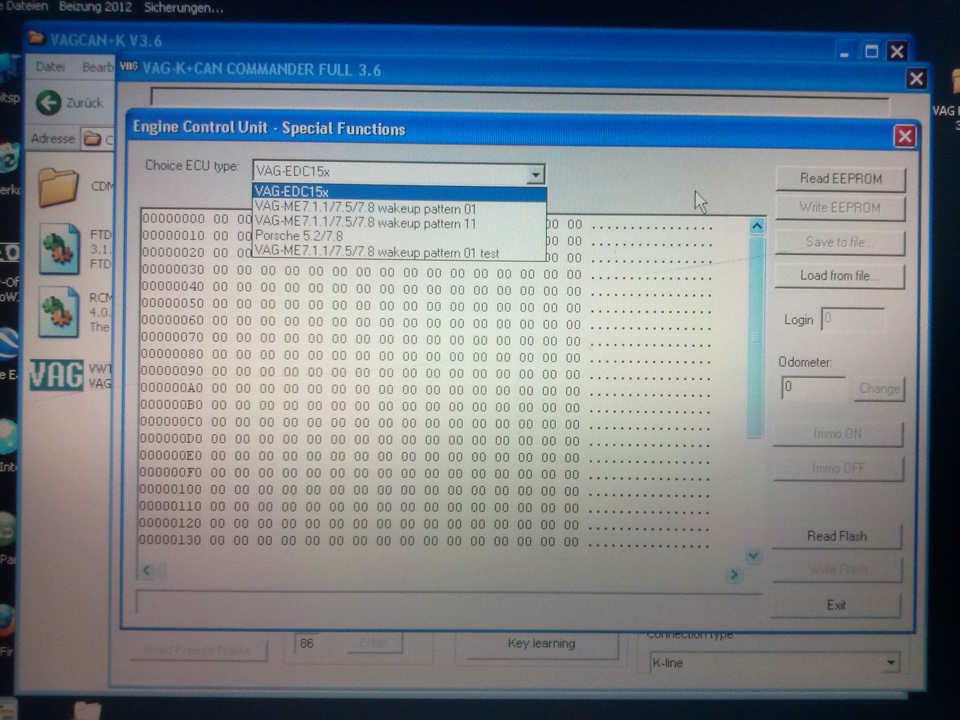
Task: Click the Write Flash button
Action: point(836,570)
